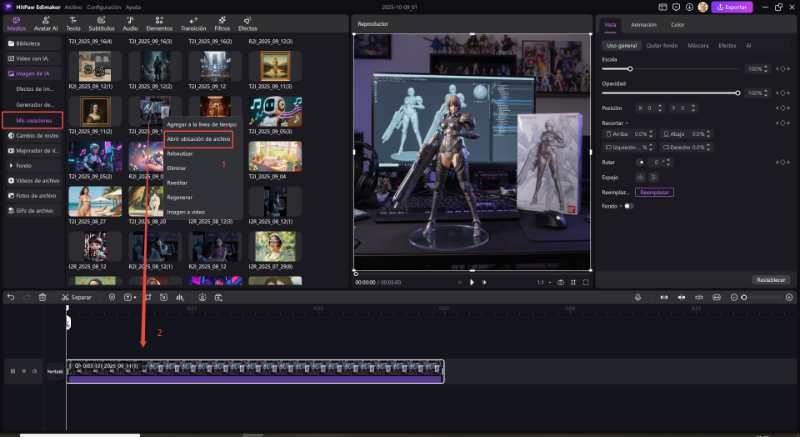Switch to the Animación tab

644,24
